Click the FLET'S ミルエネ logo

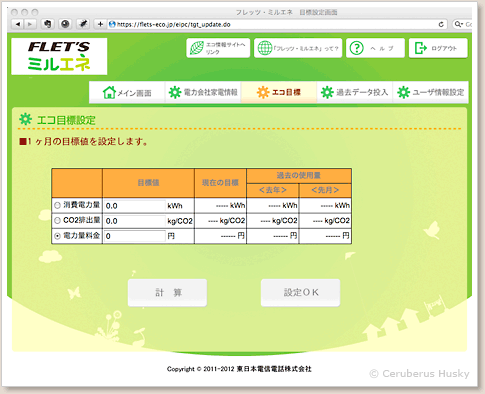(x=59, y=56)
